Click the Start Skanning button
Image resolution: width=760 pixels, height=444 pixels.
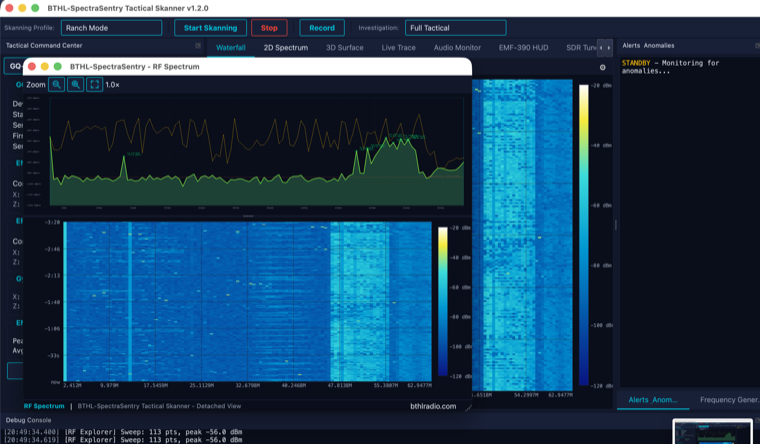210,28
